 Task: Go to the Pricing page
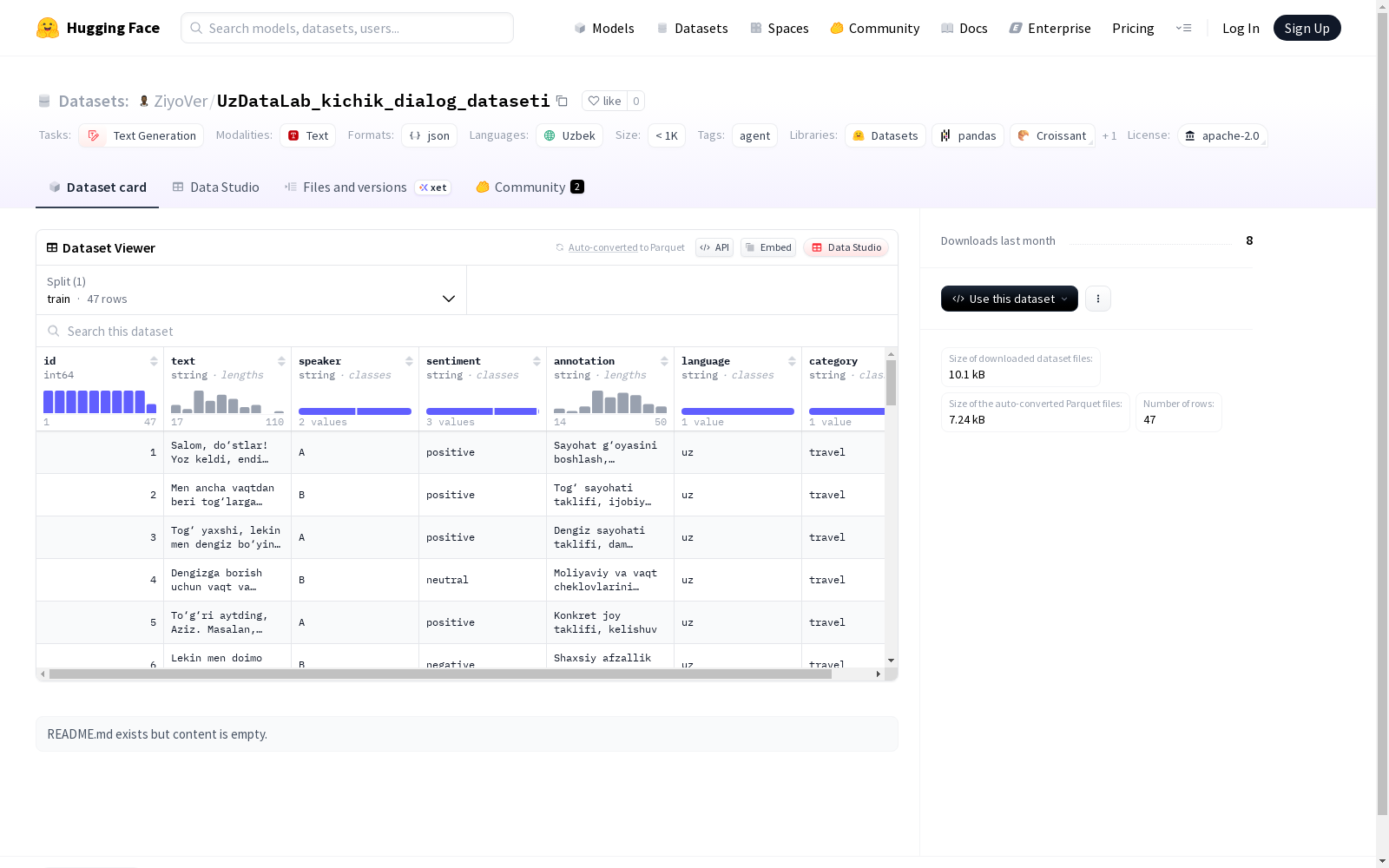(1133, 28)
